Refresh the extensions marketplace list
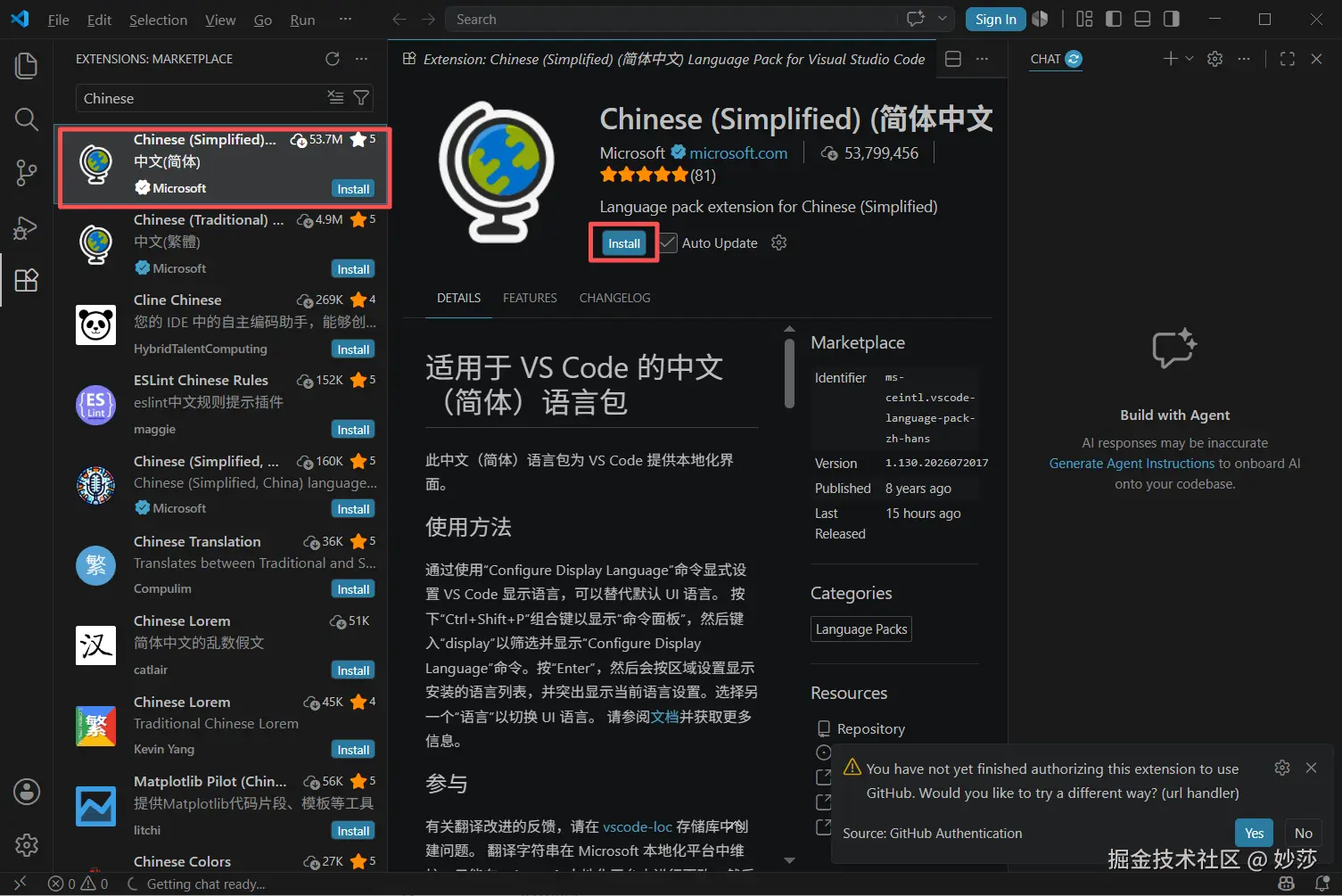Screen dimensions: 1342x896 (x=333, y=59)
